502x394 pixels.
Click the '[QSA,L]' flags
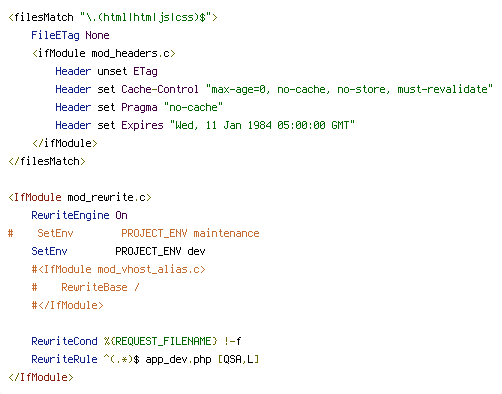238,359
